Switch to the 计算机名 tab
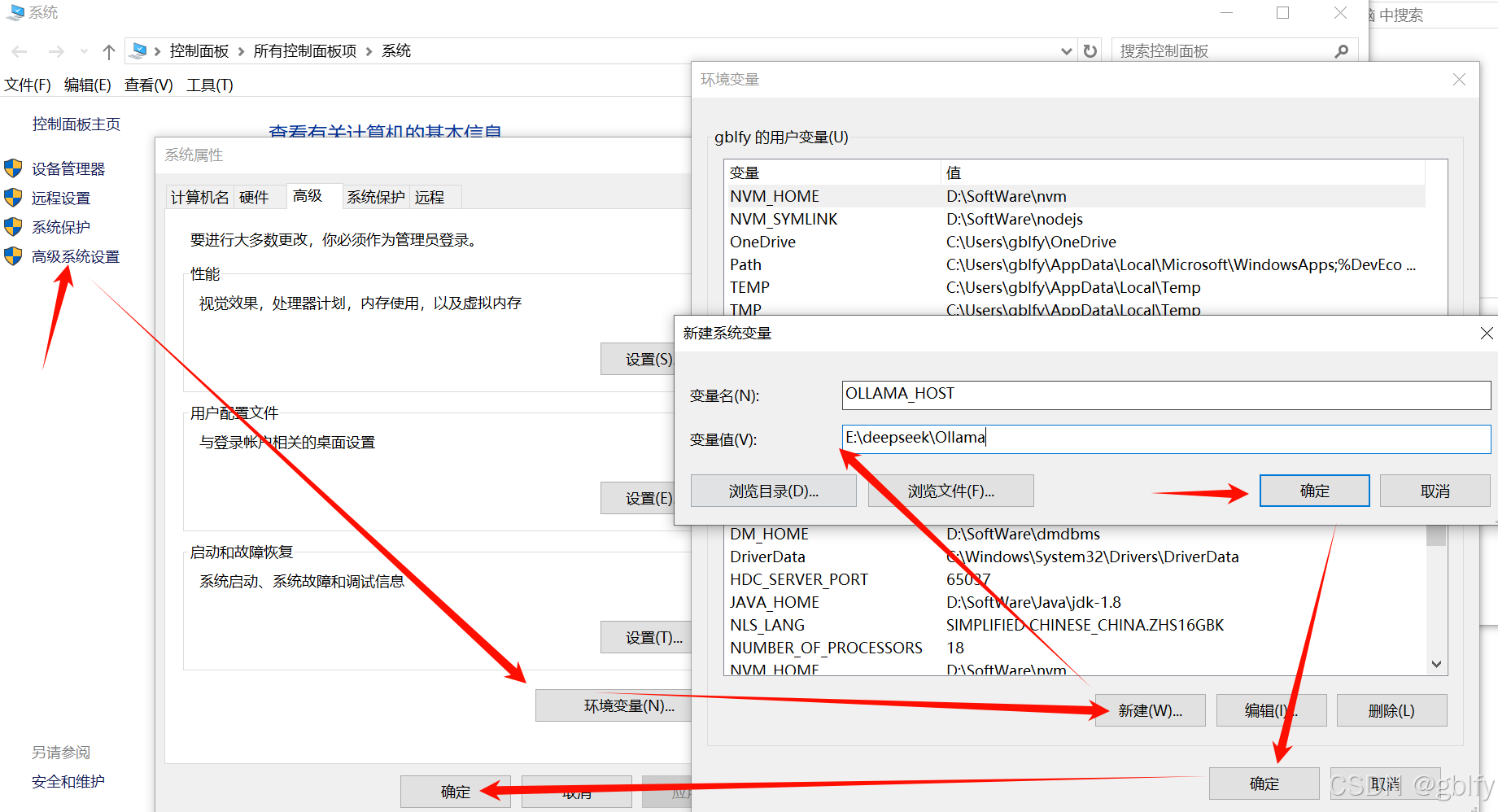 tap(200, 198)
